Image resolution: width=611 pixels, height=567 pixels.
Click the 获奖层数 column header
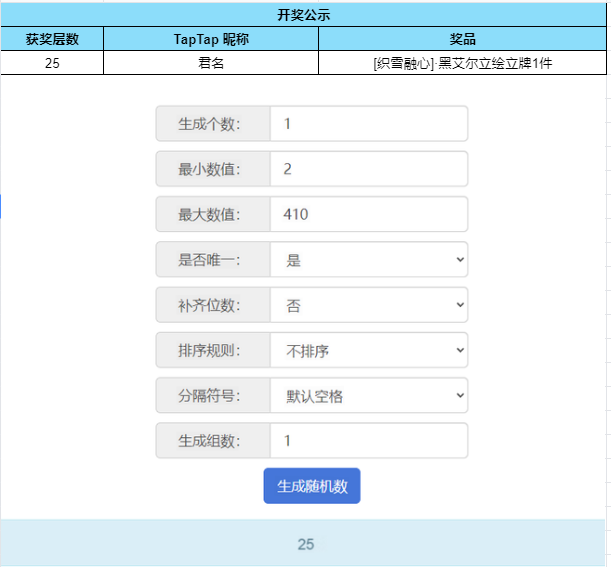(x=52, y=39)
